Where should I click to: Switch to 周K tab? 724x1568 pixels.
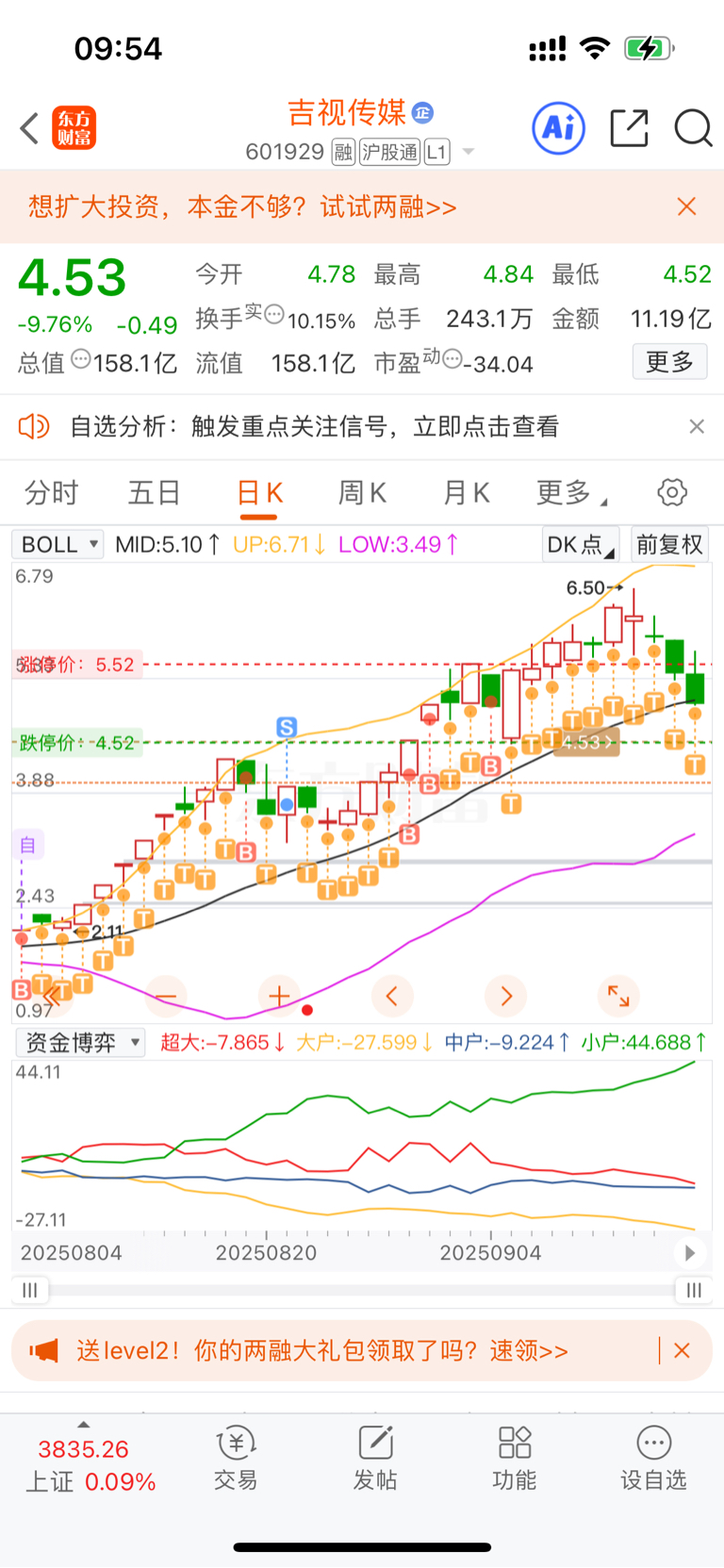363,492
